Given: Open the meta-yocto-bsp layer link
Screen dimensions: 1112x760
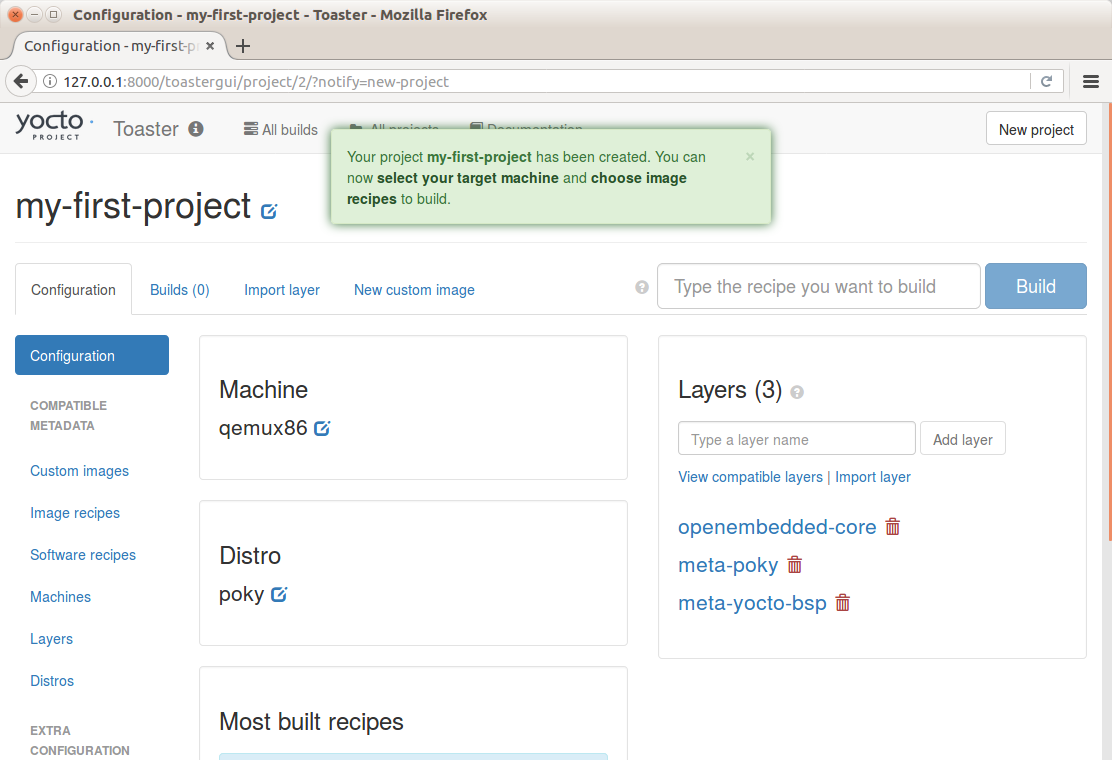Looking at the screenshot, I should coord(752,603).
